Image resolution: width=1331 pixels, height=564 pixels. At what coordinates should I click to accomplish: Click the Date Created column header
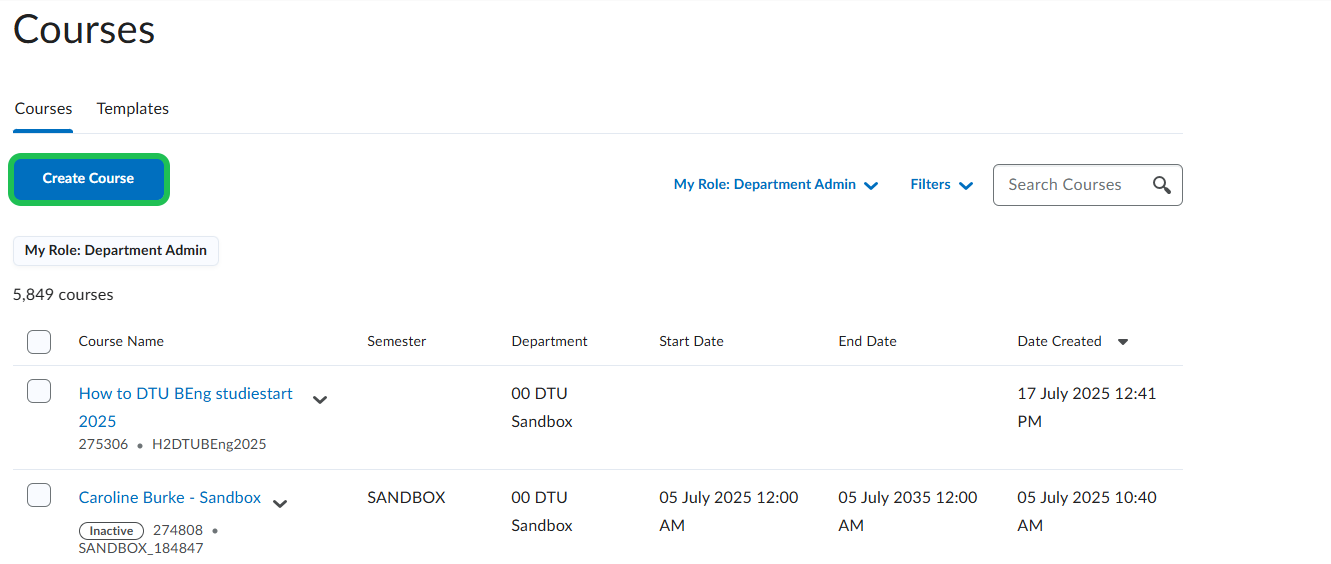coord(1059,342)
